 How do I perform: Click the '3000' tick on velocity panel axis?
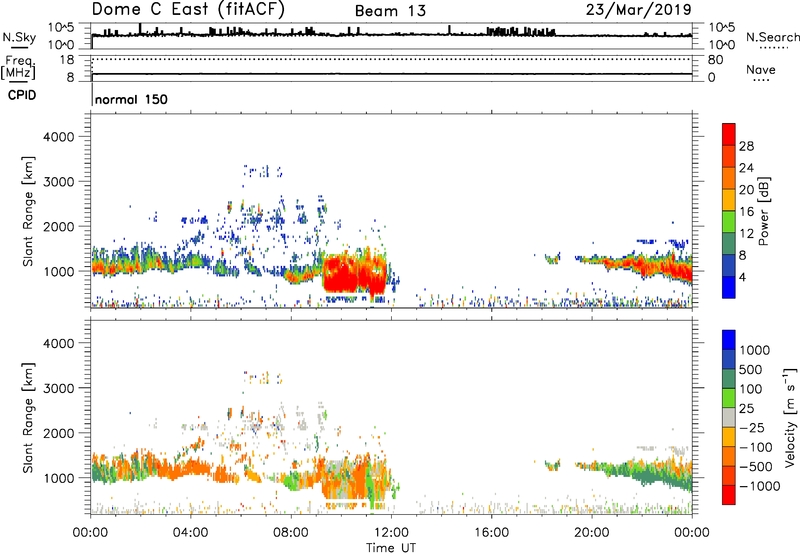(x=59, y=388)
